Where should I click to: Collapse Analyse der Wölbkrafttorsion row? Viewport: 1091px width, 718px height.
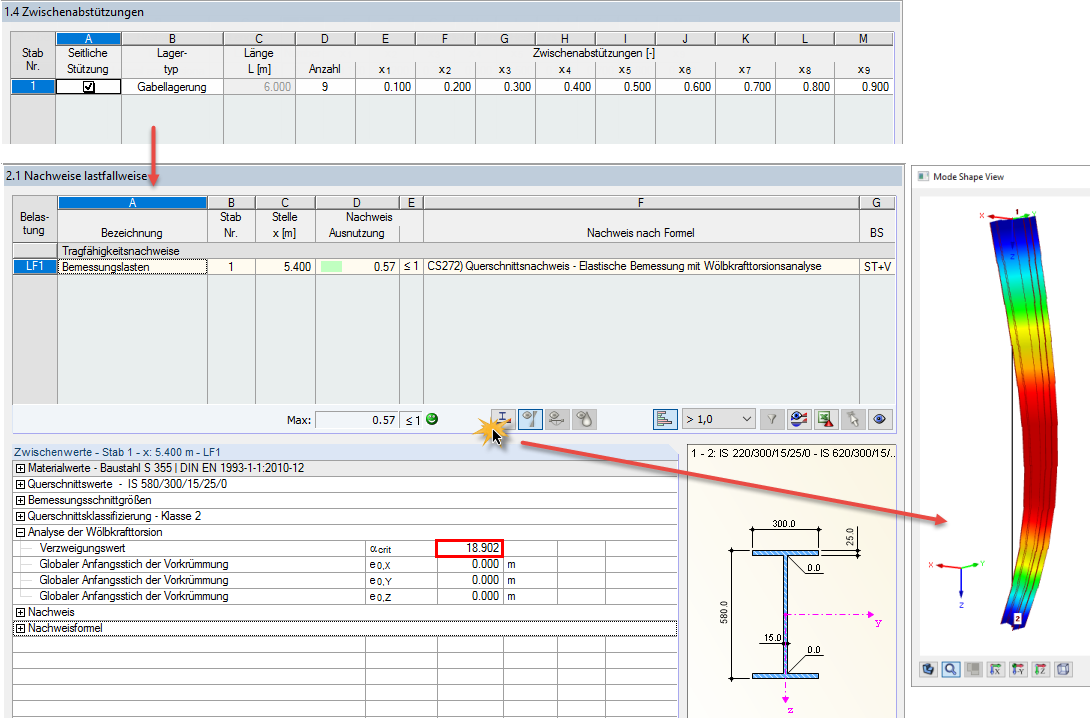pyautogui.click(x=20, y=532)
